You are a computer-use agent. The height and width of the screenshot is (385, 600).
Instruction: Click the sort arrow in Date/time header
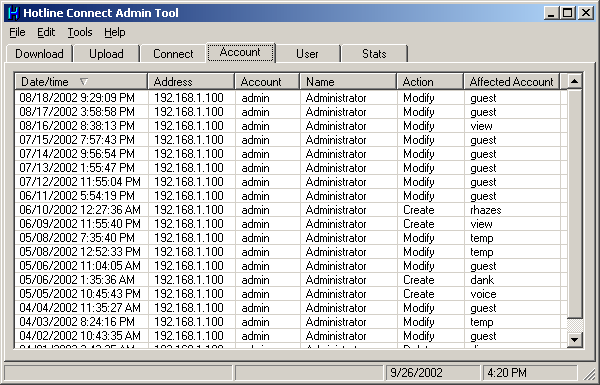click(x=84, y=82)
